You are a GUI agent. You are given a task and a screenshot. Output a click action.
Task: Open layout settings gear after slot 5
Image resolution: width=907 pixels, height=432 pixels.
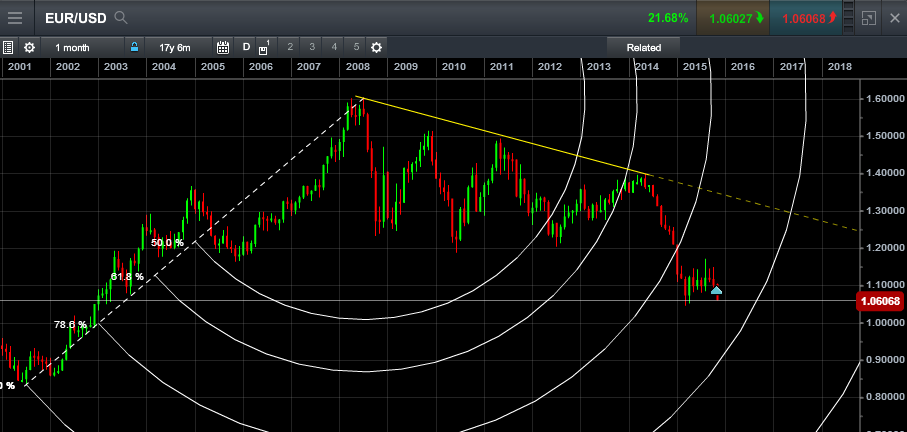point(376,47)
